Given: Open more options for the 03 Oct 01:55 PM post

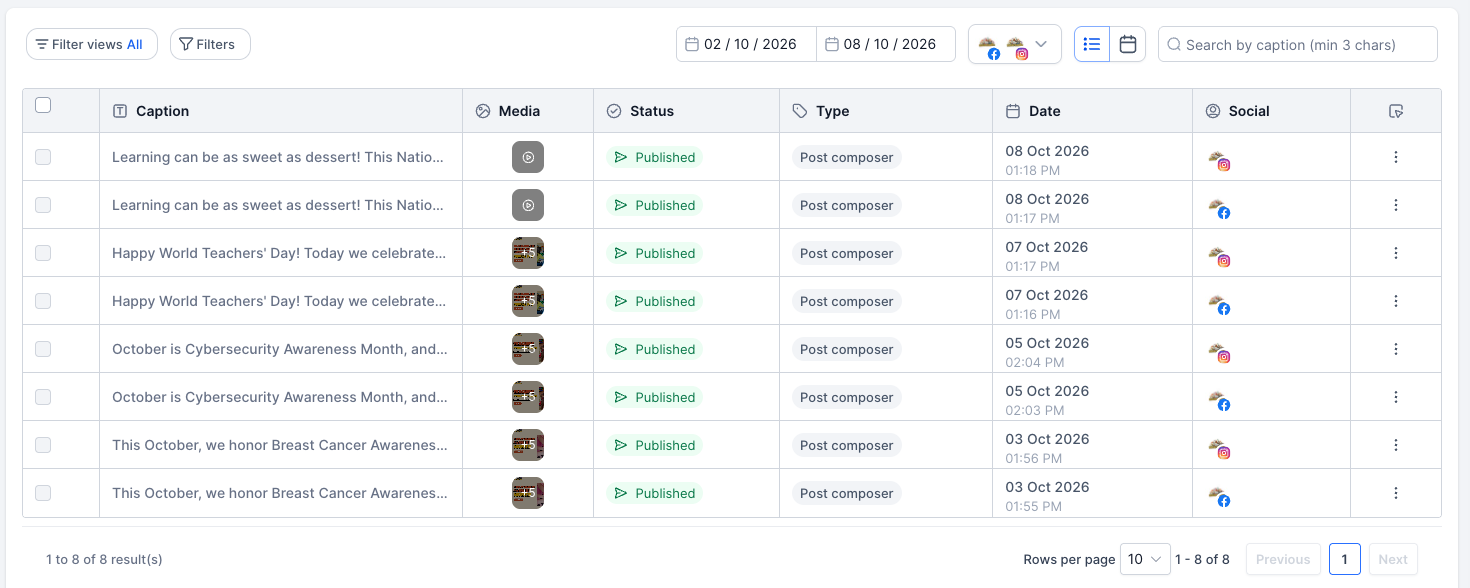Looking at the screenshot, I should [x=1396, y=493].
